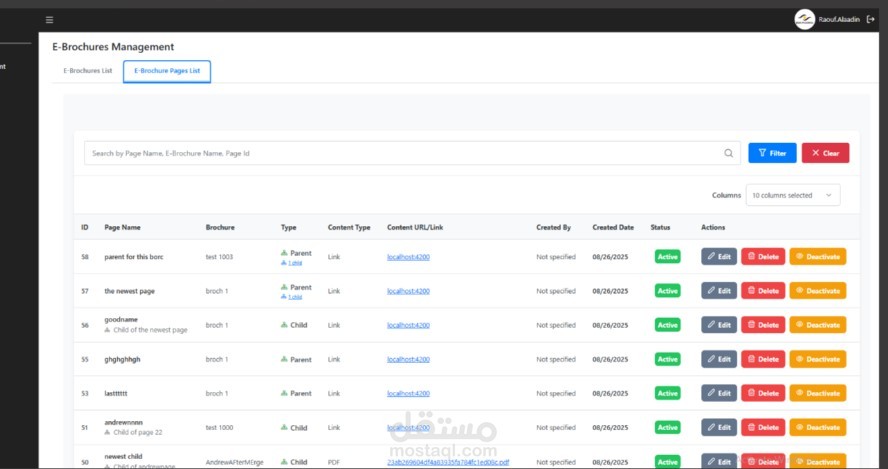
Task: Delete the 'parent for this borc' row
Action: [763, 257]
